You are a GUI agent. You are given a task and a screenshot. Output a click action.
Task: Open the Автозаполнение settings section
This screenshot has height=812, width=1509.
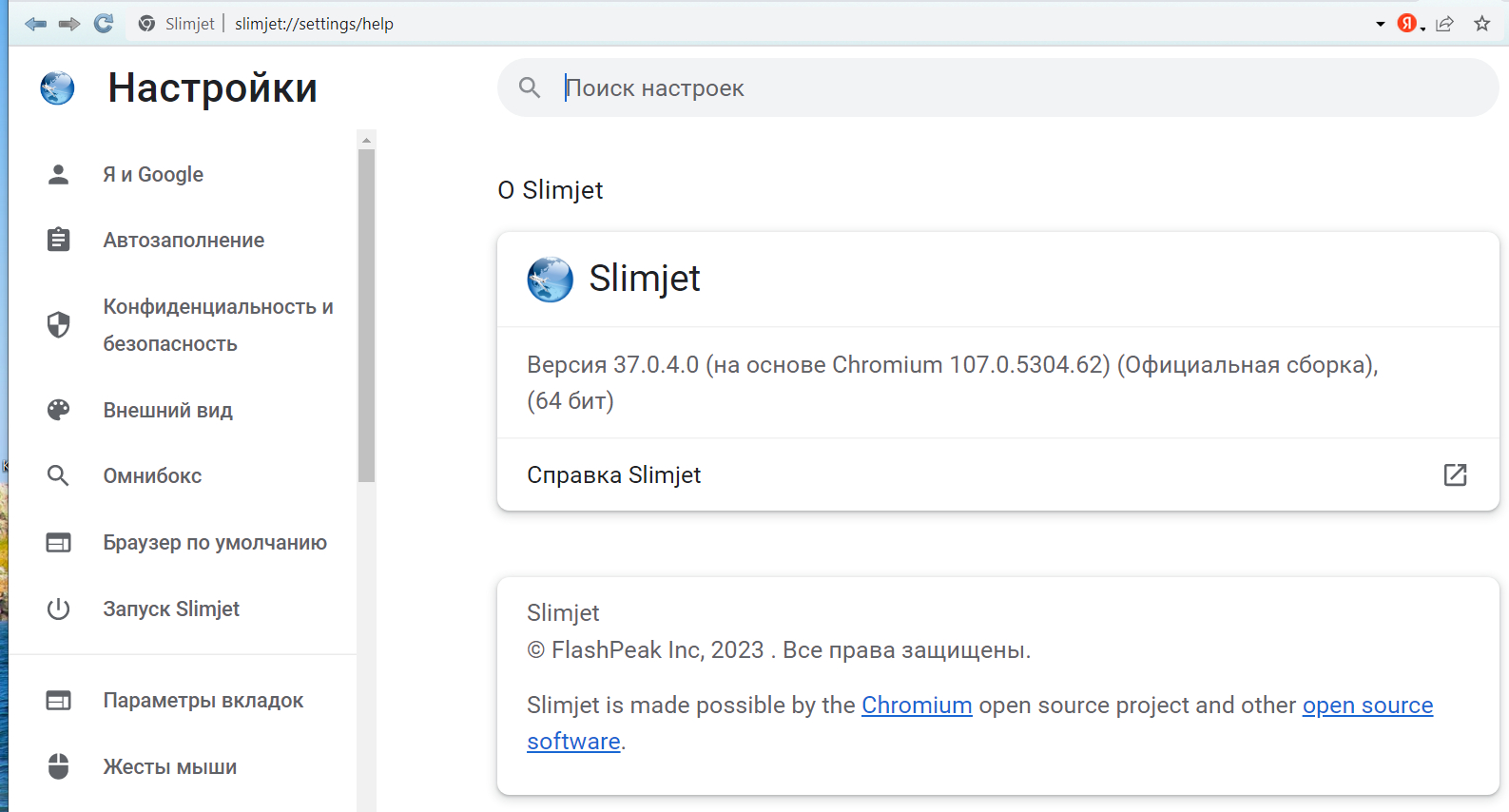click(x=184, y=240)
